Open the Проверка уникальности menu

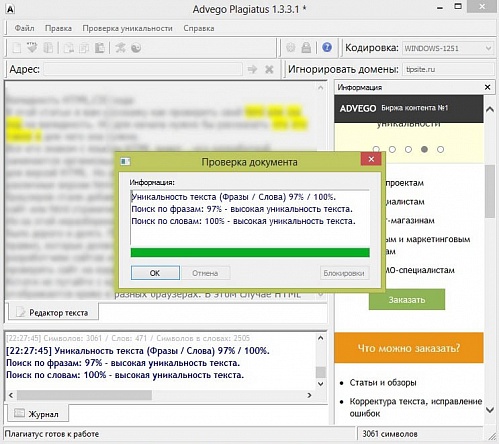(x=127, y=28)
